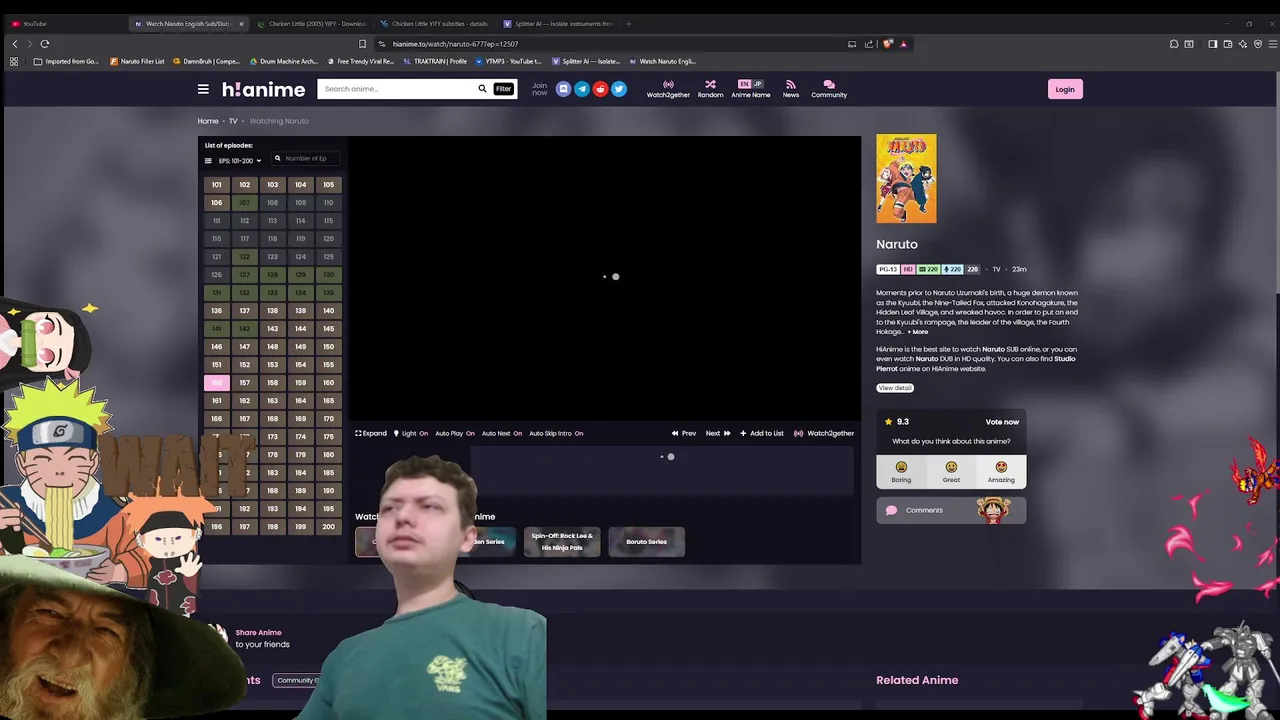The height and width of the screenshot is (720, 1280).
Task: Click the bookmark page icon
Action: click(x=362, y=44)
